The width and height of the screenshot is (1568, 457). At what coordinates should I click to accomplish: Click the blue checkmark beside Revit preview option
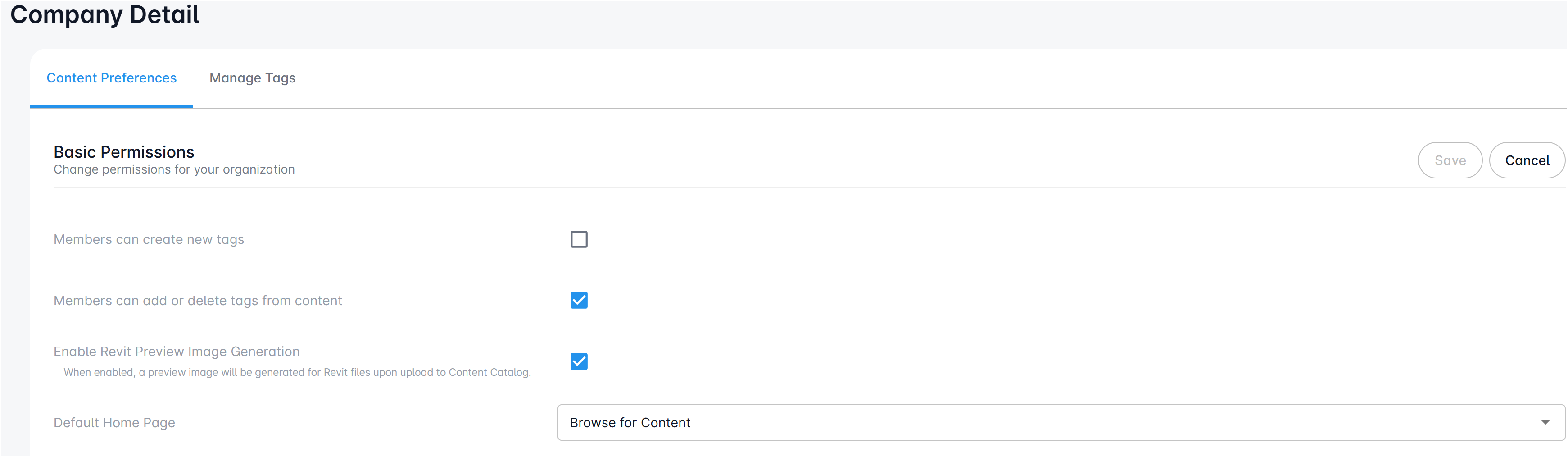579,361
